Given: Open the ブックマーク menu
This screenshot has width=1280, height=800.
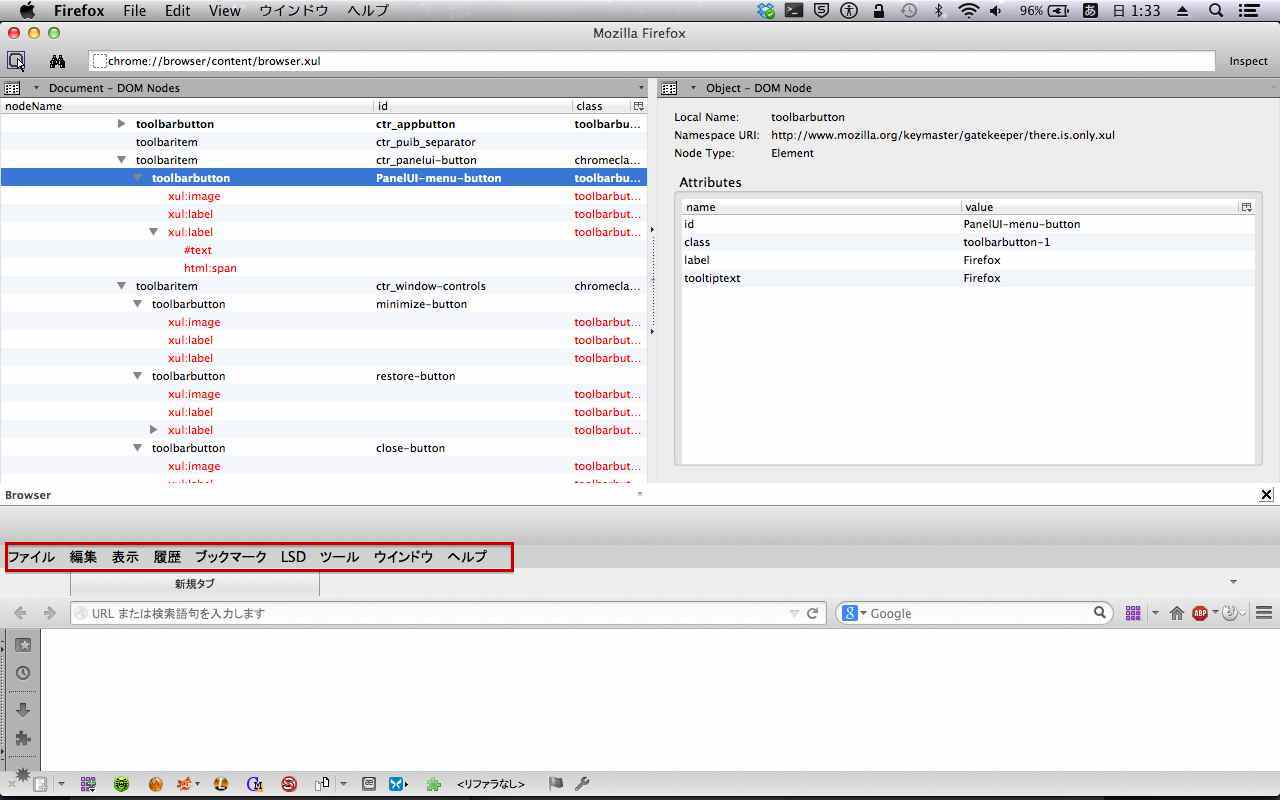Looking at the screenshot, I should point(230,557).
